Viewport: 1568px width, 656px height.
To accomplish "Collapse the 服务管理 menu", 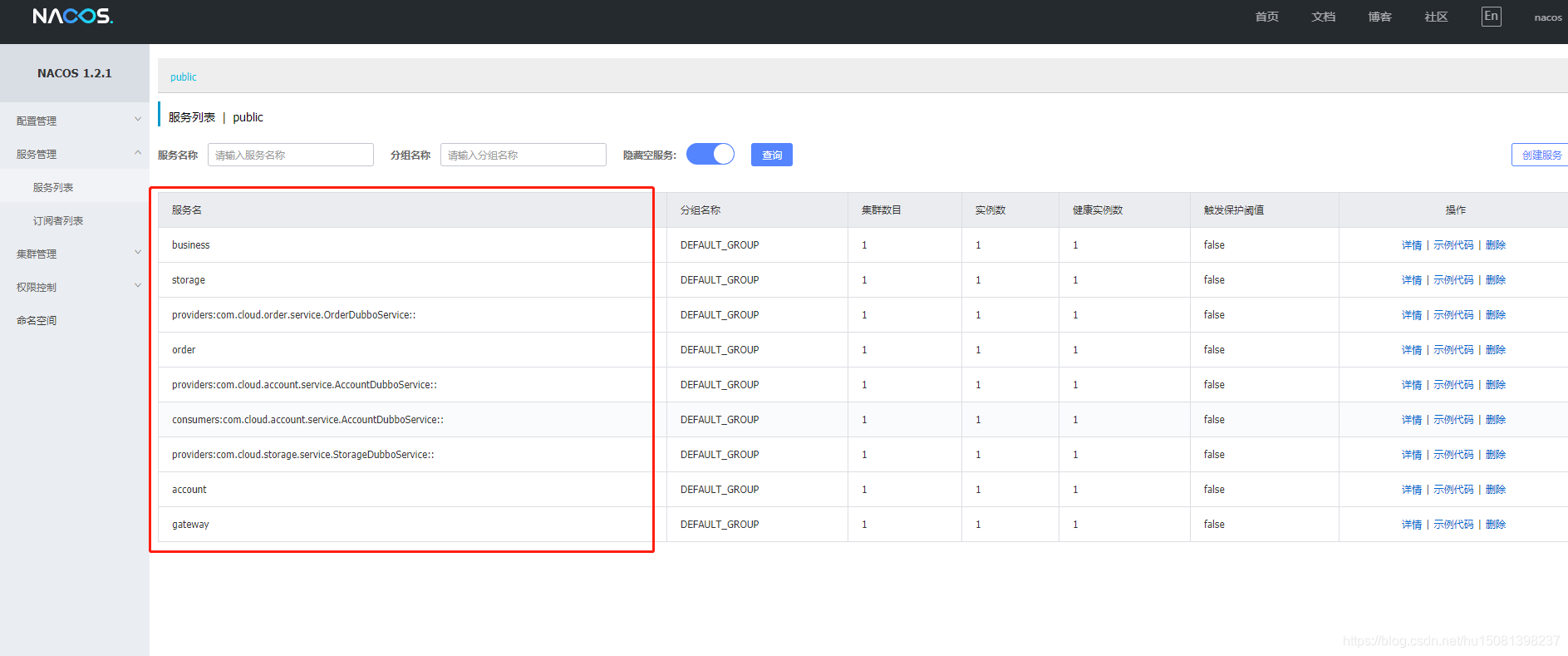I will (75, 154).
